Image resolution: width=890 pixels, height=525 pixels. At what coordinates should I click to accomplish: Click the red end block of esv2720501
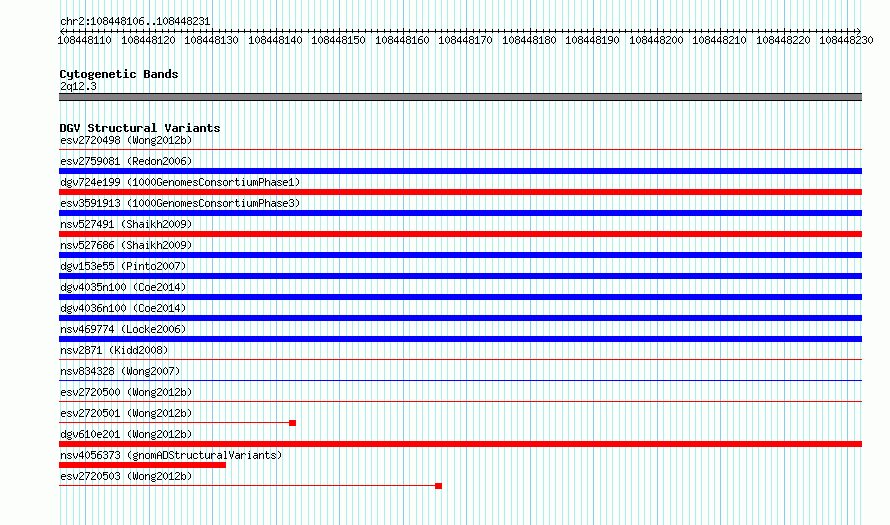[x=293, y=423]
